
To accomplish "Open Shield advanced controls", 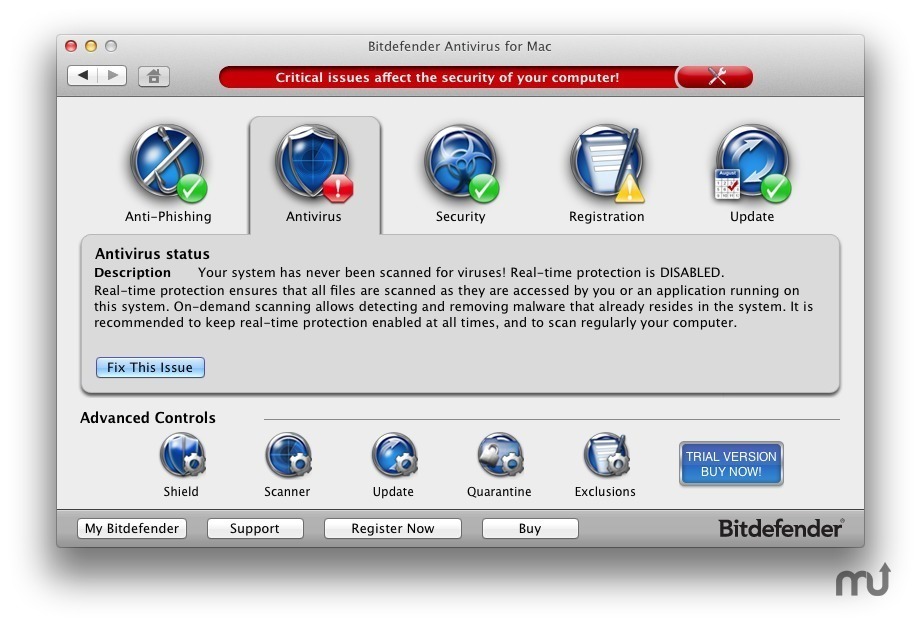I will [182, 456].
